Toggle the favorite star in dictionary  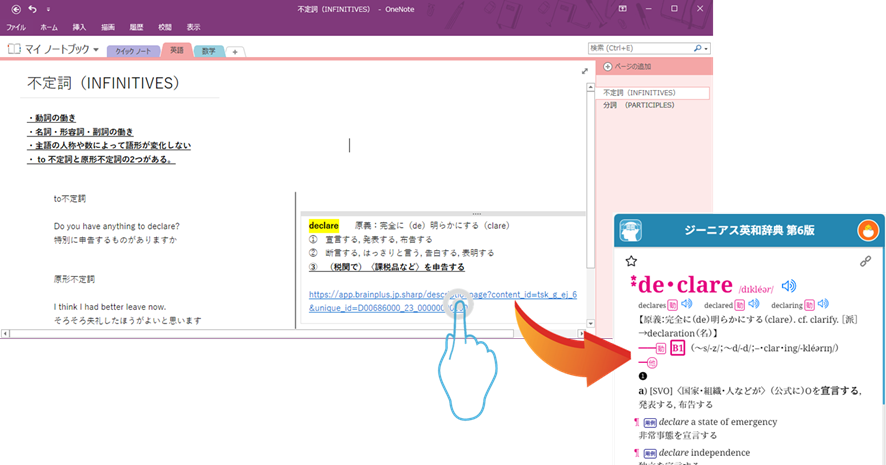(631, 260)
